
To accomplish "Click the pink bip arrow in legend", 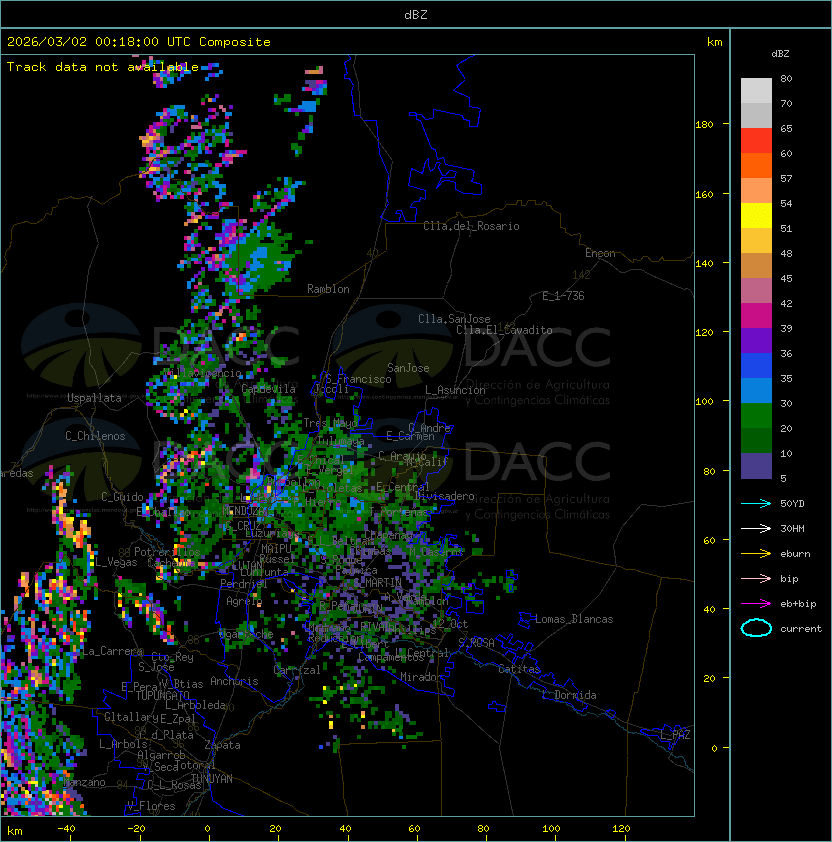I will click(756, 578).
